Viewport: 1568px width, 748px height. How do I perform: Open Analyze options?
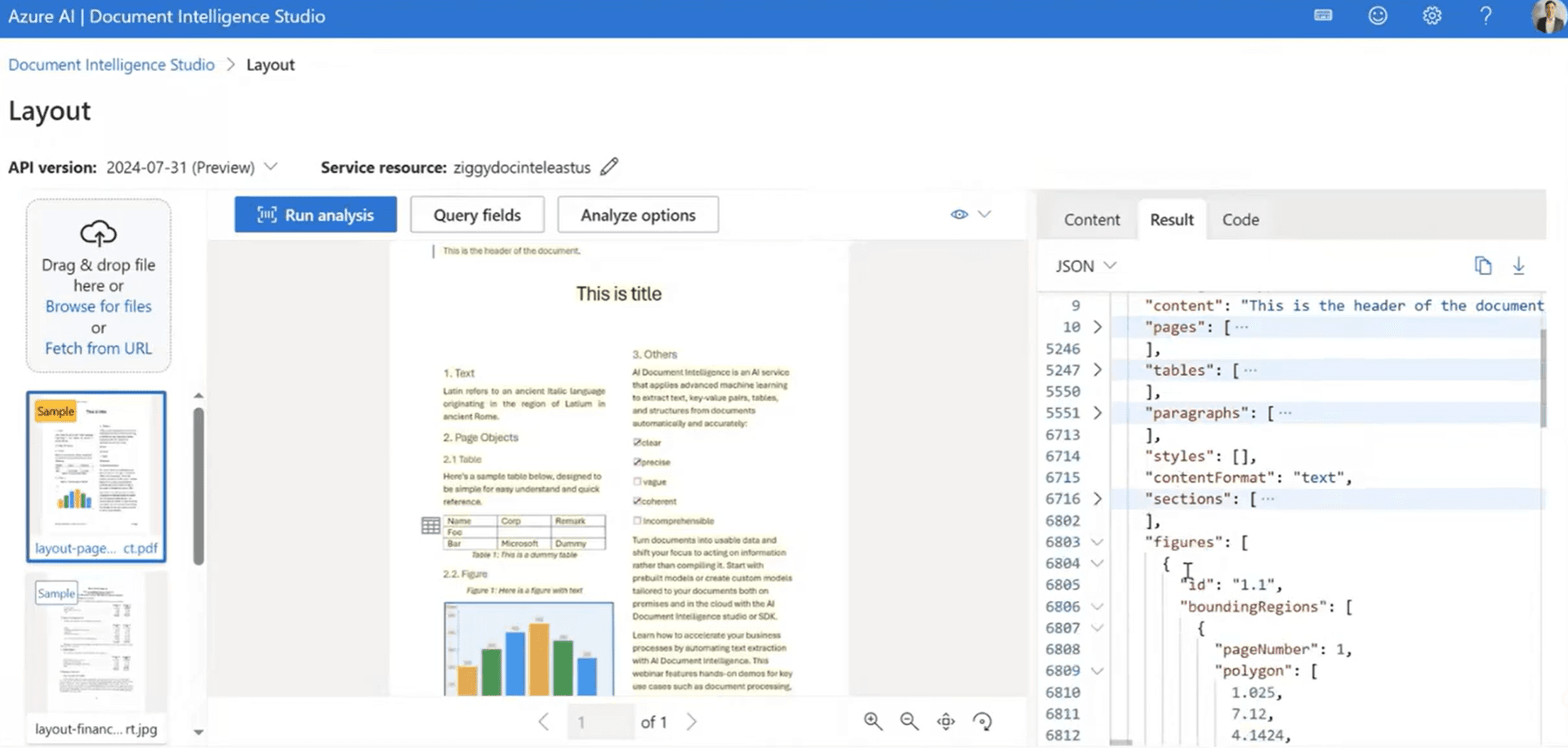638,214
